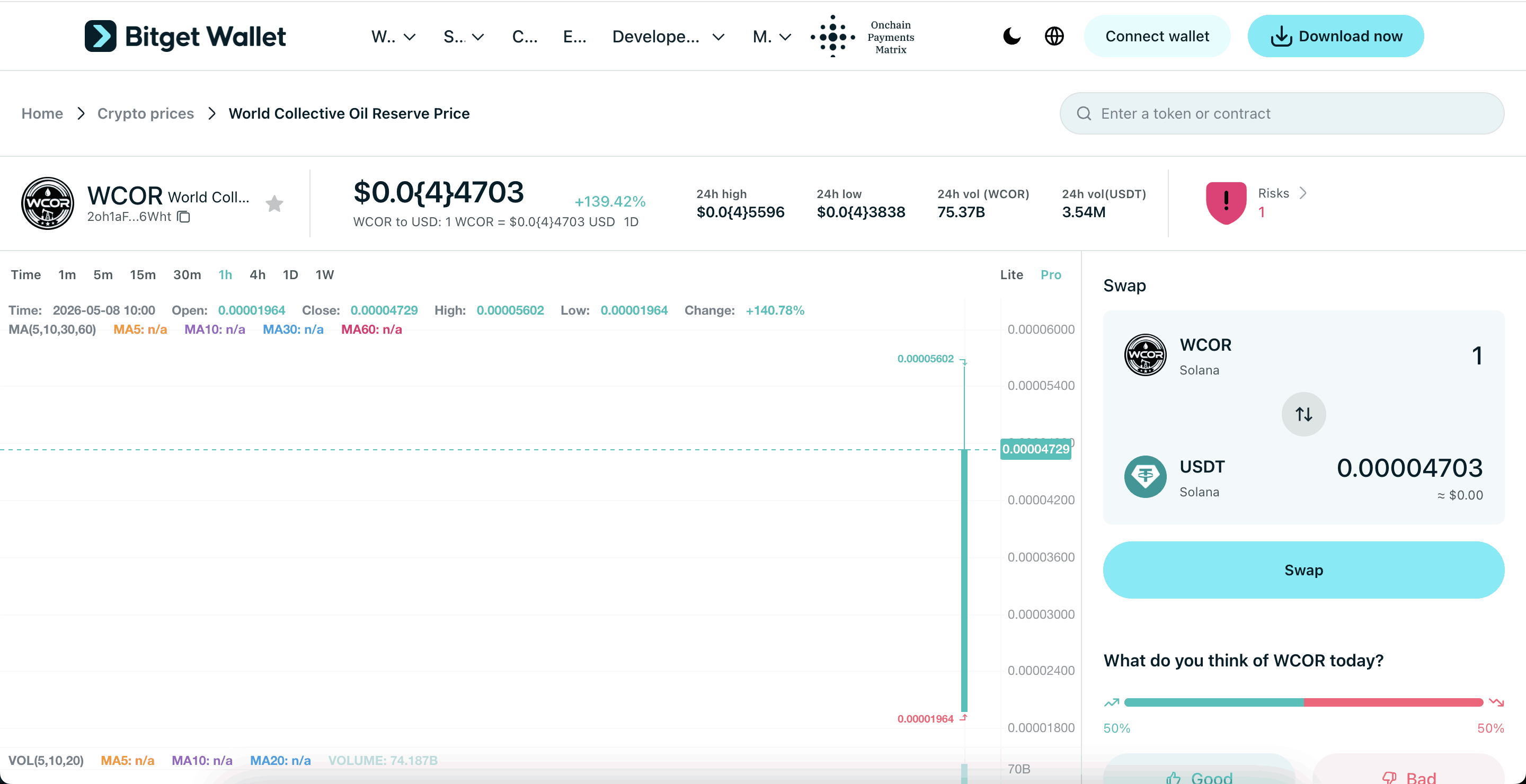Viewport: 1526px width, 784px height.
Task: Select 1D chart interval
Action: pyautogui.click(x=290, y=275)
